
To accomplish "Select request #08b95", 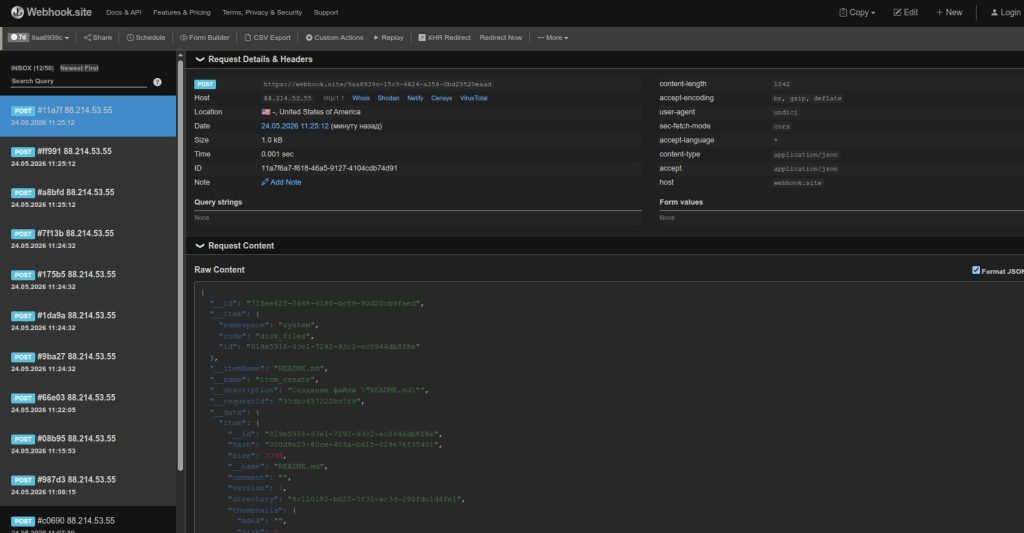I will click(x=88, y=444).
